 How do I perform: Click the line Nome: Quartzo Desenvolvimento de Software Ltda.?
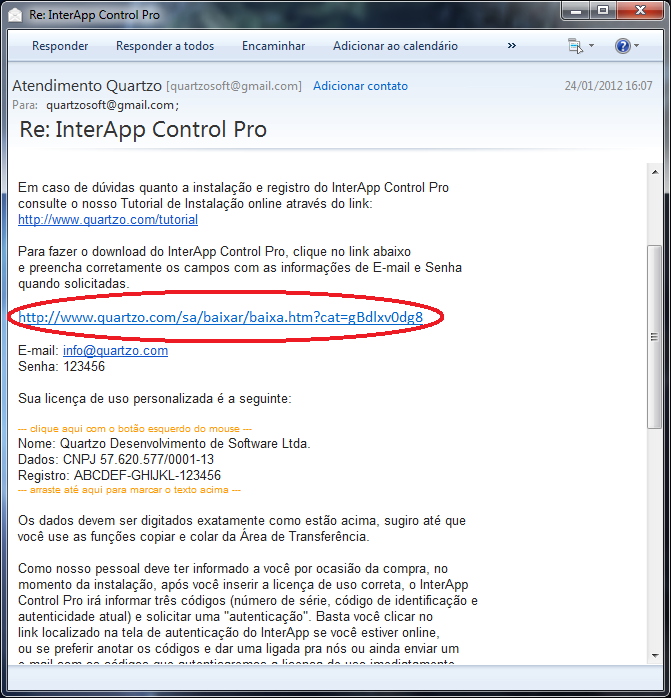point(164,443)
